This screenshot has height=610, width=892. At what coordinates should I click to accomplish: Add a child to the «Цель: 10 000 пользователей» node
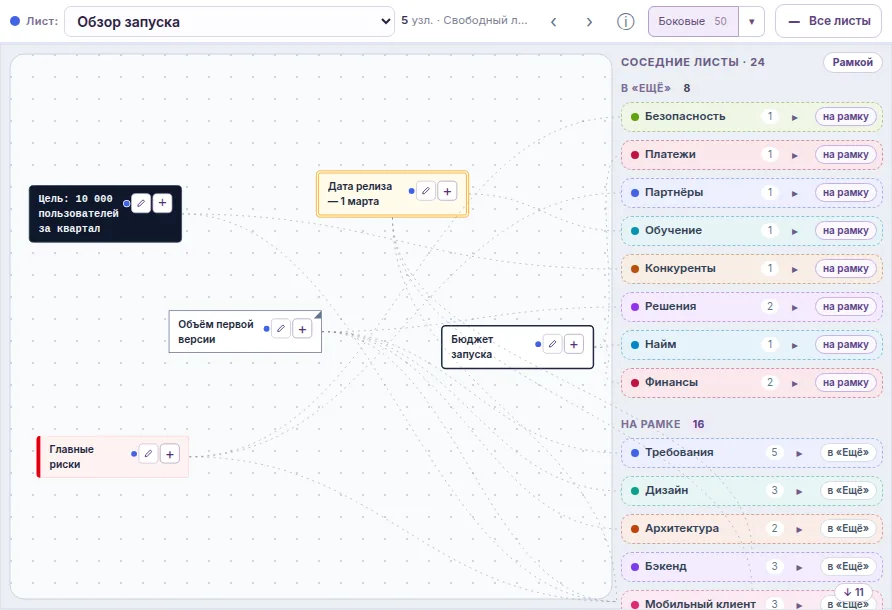tap(163, 203)
